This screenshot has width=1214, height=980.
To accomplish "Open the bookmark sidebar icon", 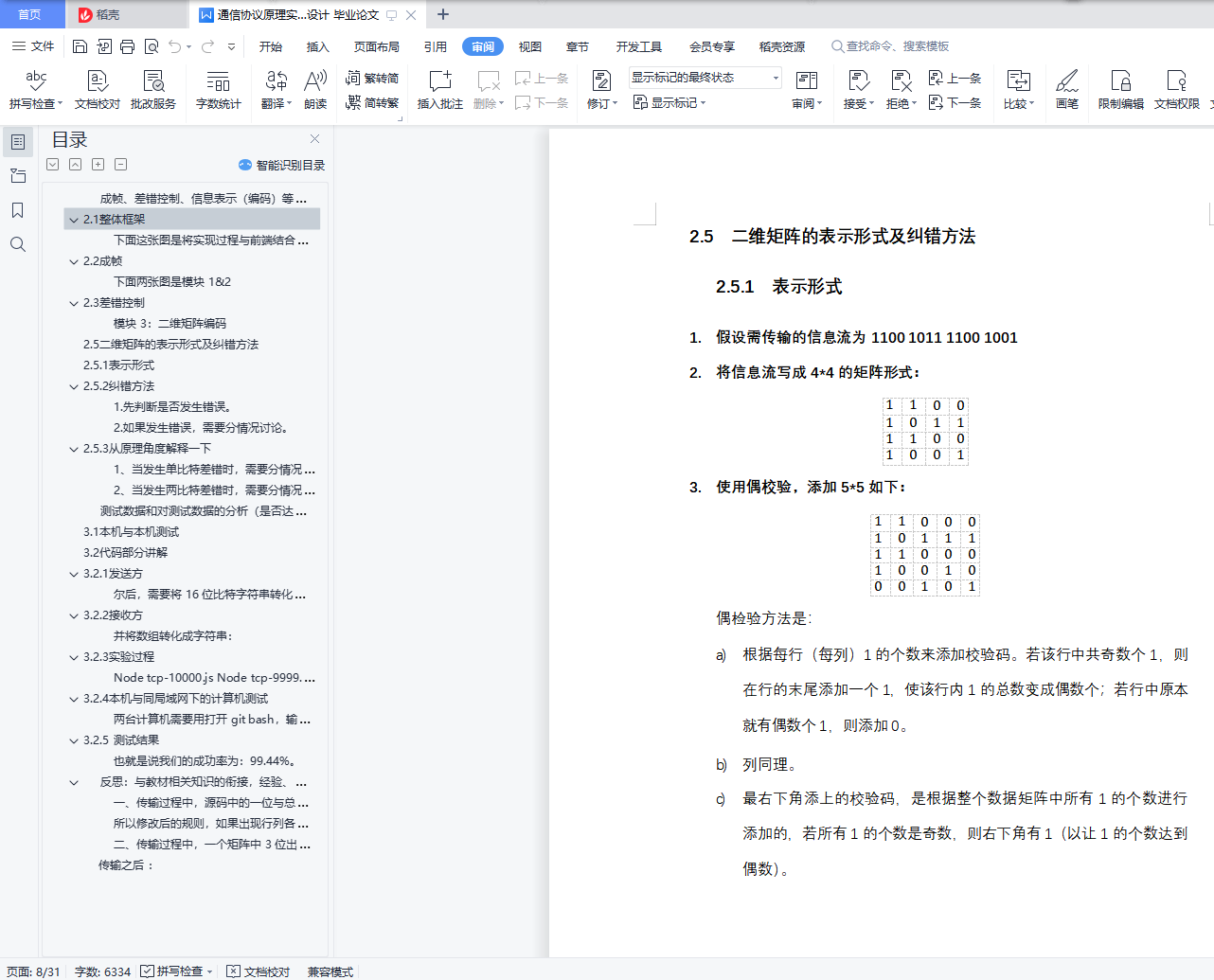I will point(18,210).
